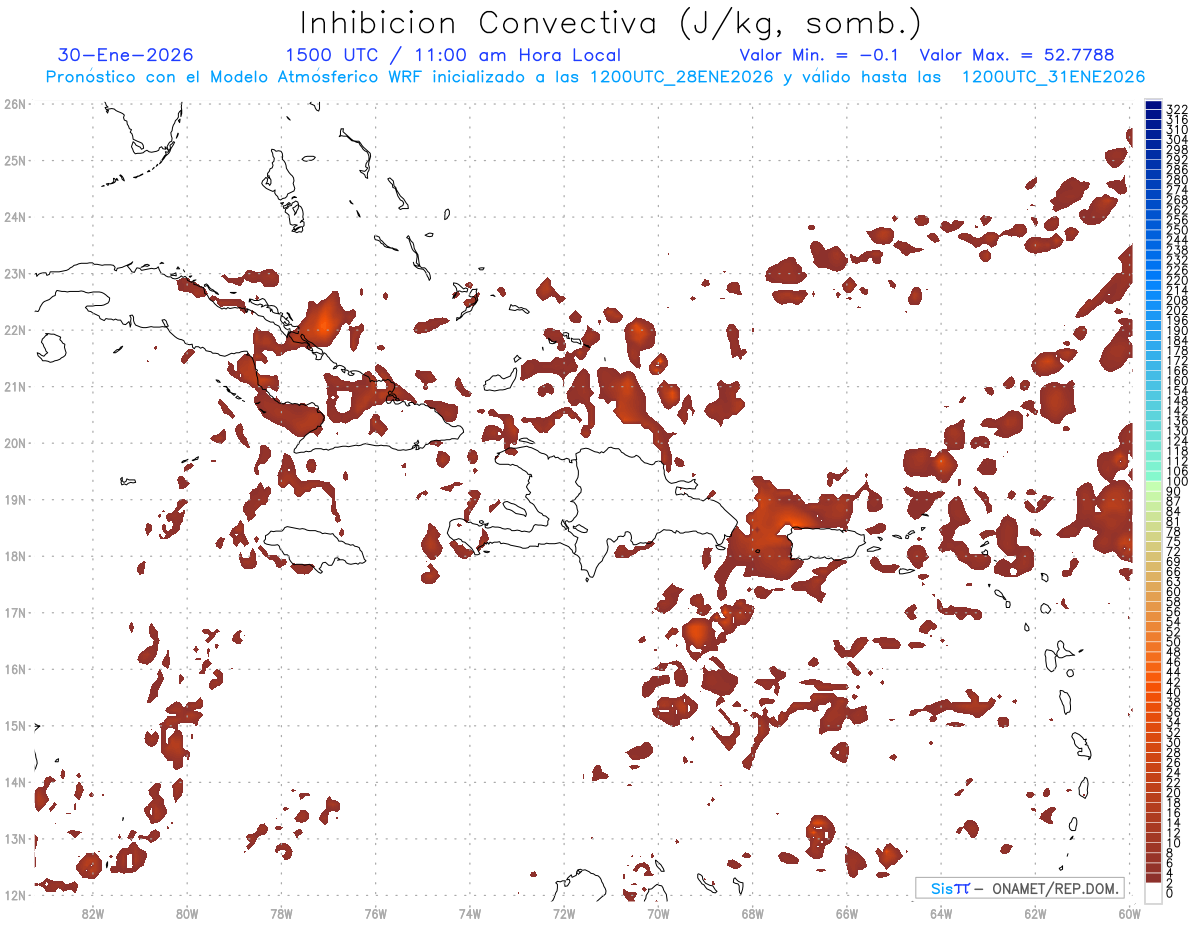The width and height of the screenshot is (1200, 927).
Task: Click the 'Valor Max. = 52.7788' text
Action: tap(1017, 55)
